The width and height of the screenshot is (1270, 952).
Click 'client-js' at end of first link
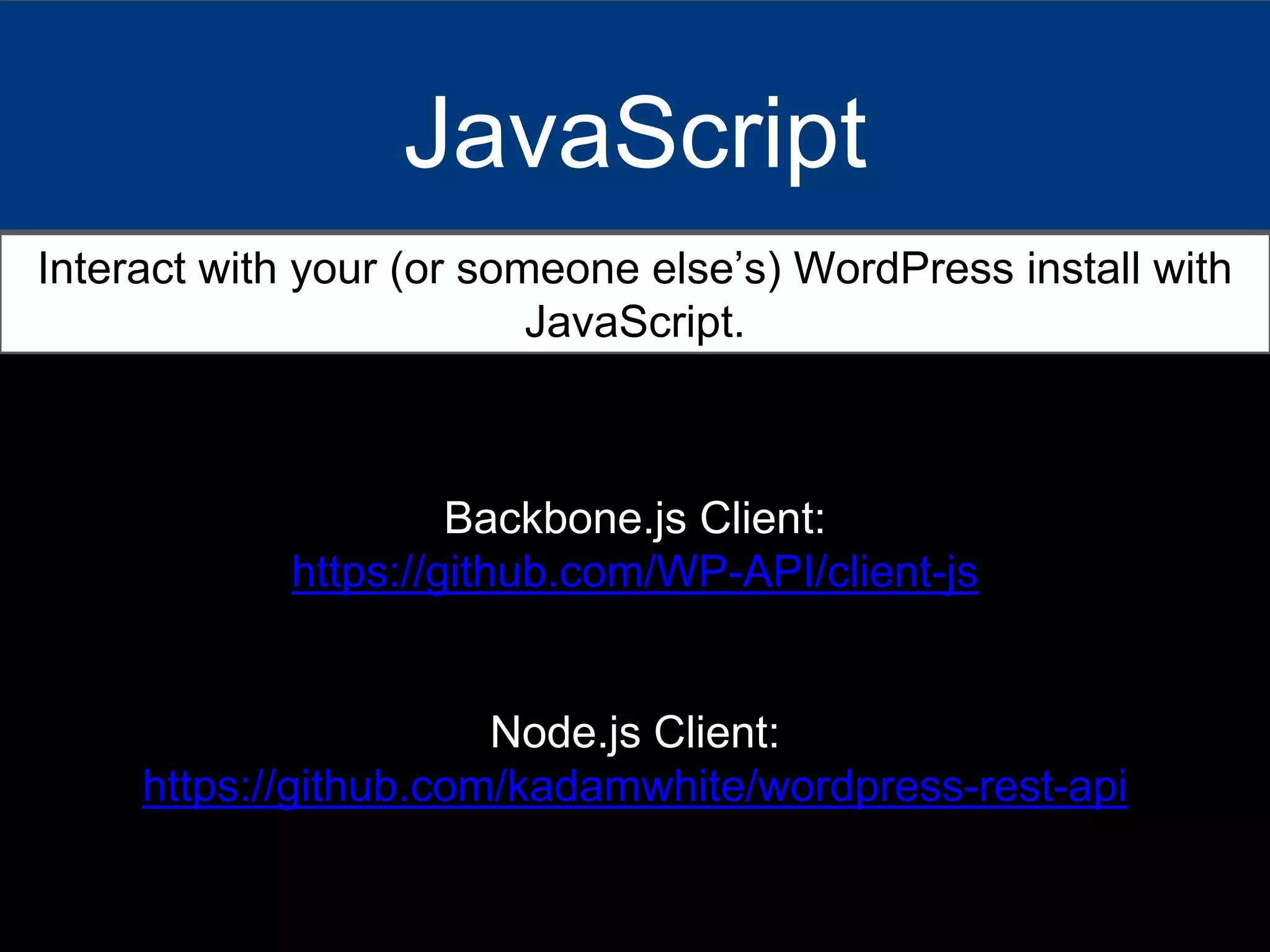point(902,573)
